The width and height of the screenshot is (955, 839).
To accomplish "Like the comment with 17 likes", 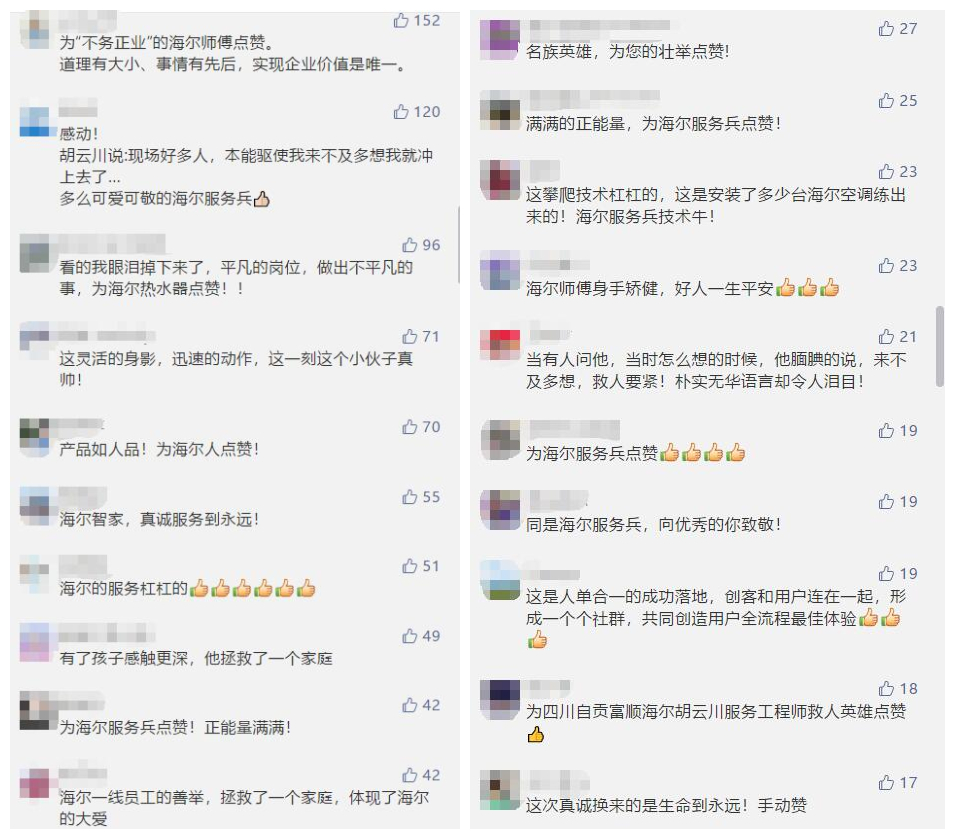I will [x=886, y=782].
